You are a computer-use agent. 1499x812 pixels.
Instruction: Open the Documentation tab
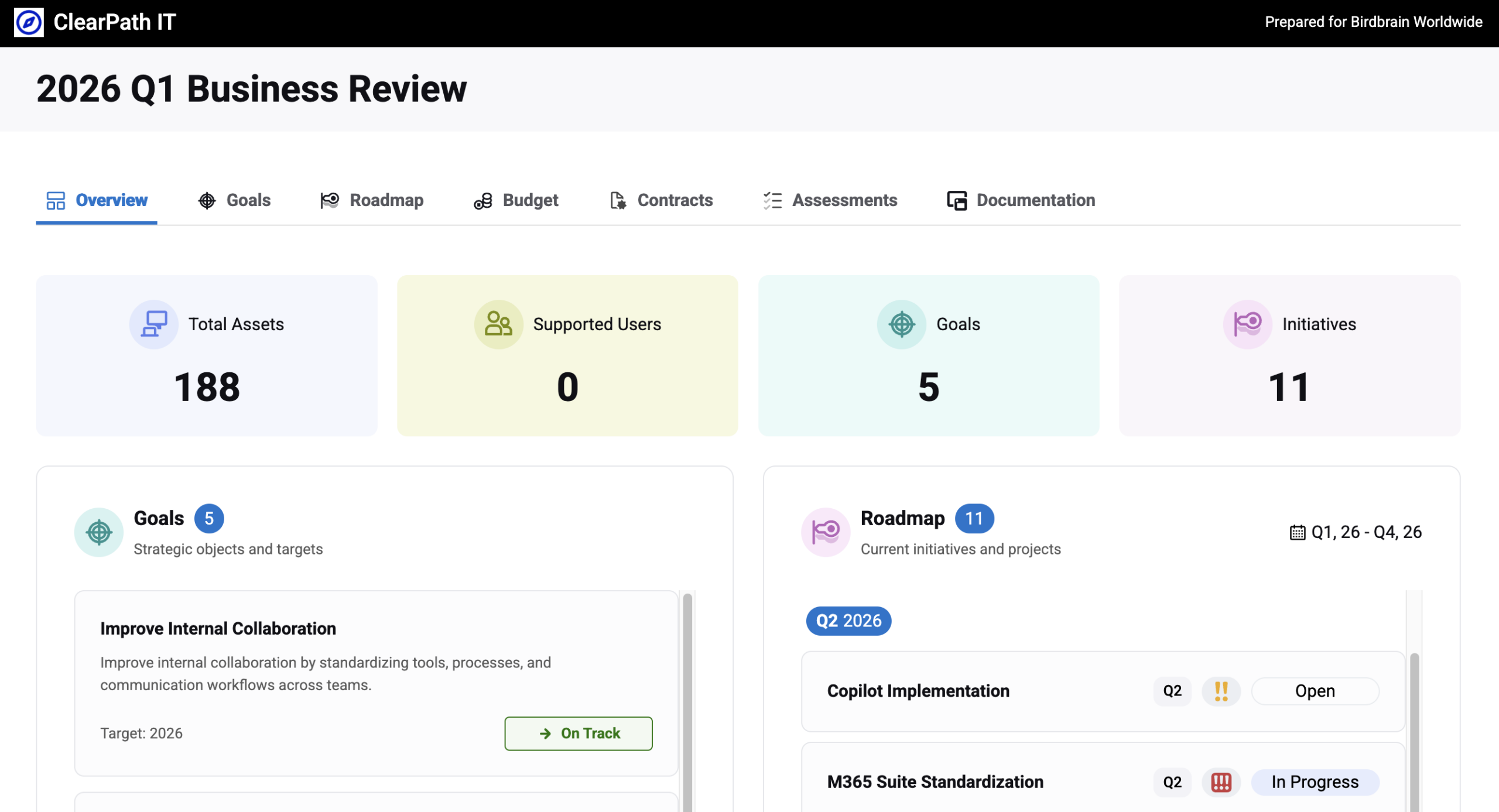click(1021, 200)
